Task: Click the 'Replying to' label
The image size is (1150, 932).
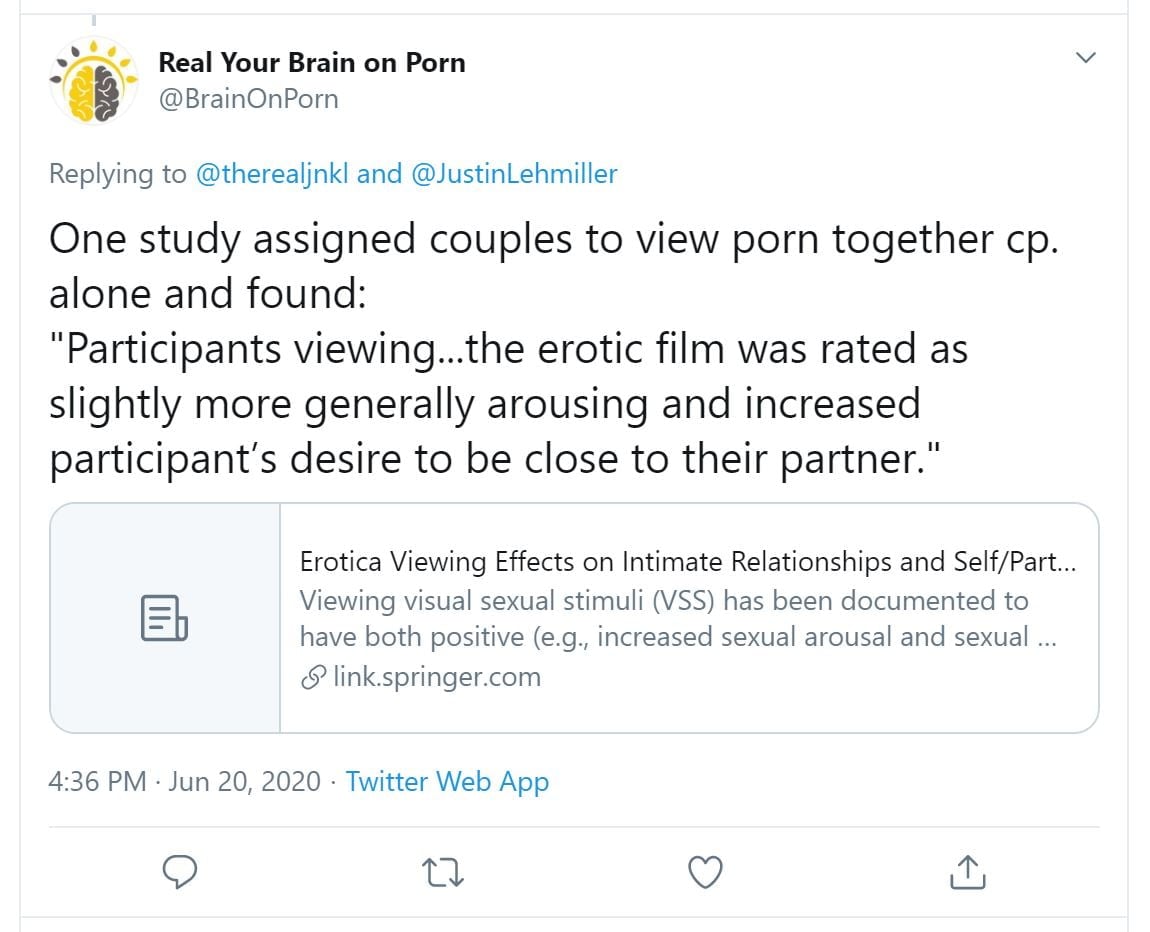Action: (117, 174)
